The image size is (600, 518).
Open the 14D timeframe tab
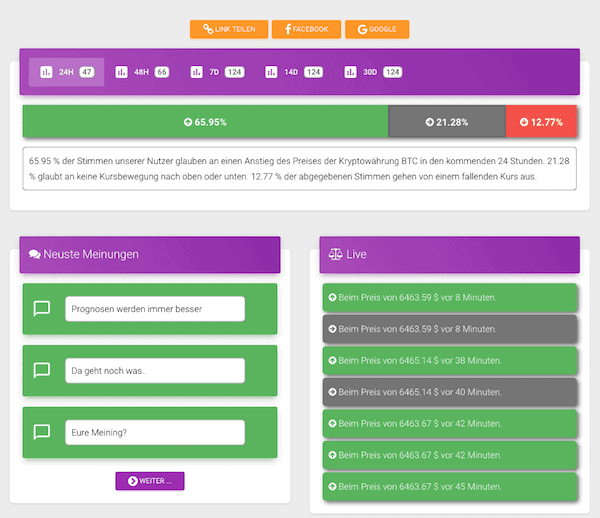(294, 72)
